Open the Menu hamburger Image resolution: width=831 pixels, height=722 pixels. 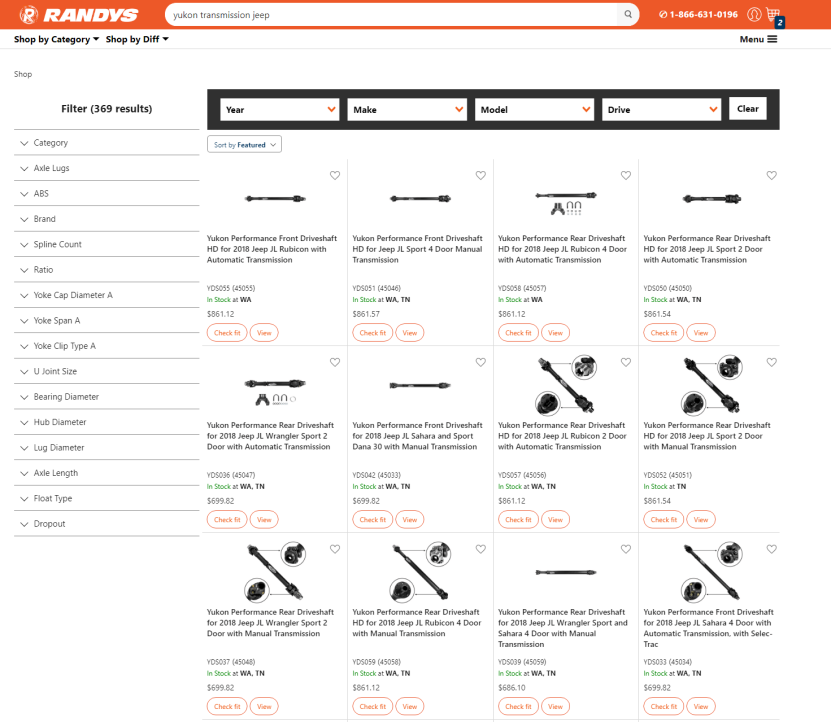coord(758,39)
